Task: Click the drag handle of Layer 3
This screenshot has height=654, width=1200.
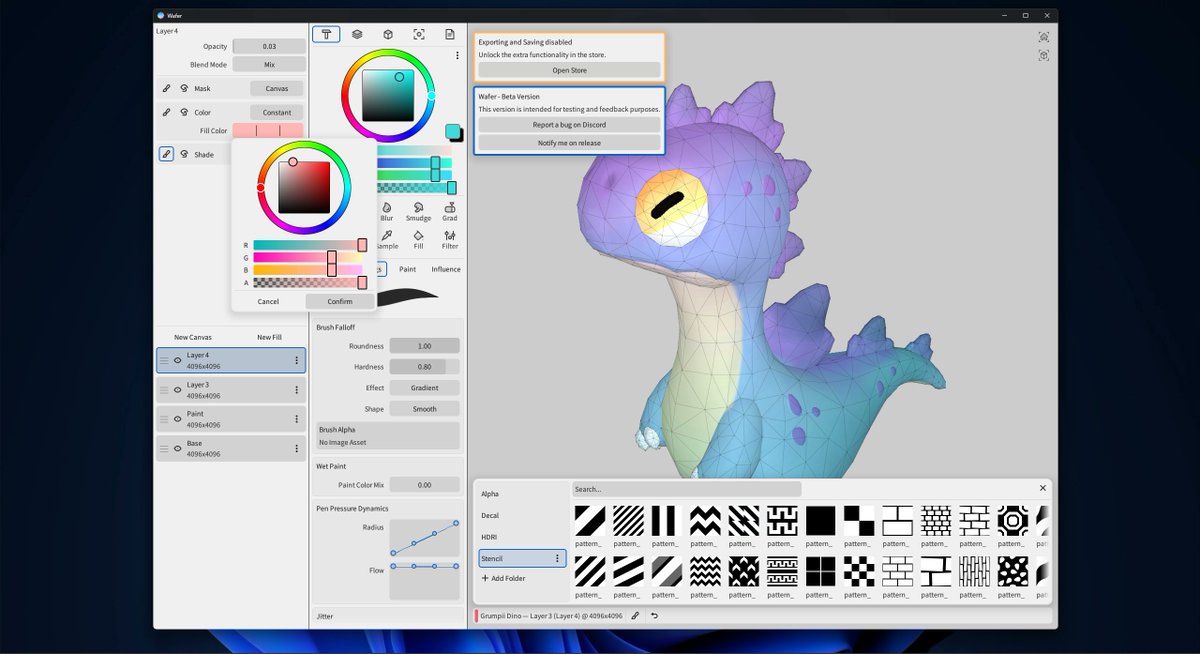Action: [165, 390]
